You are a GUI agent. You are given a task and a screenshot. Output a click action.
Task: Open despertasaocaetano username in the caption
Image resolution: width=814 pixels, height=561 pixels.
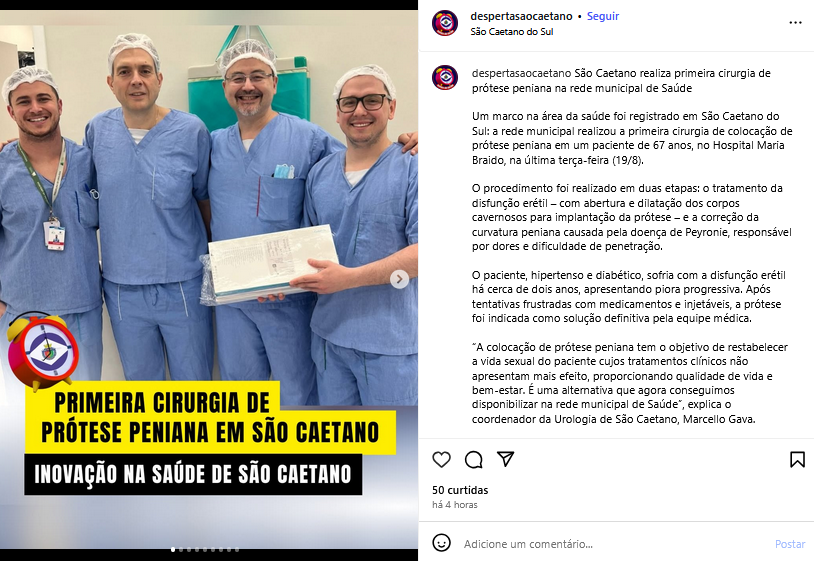(521, 73)
